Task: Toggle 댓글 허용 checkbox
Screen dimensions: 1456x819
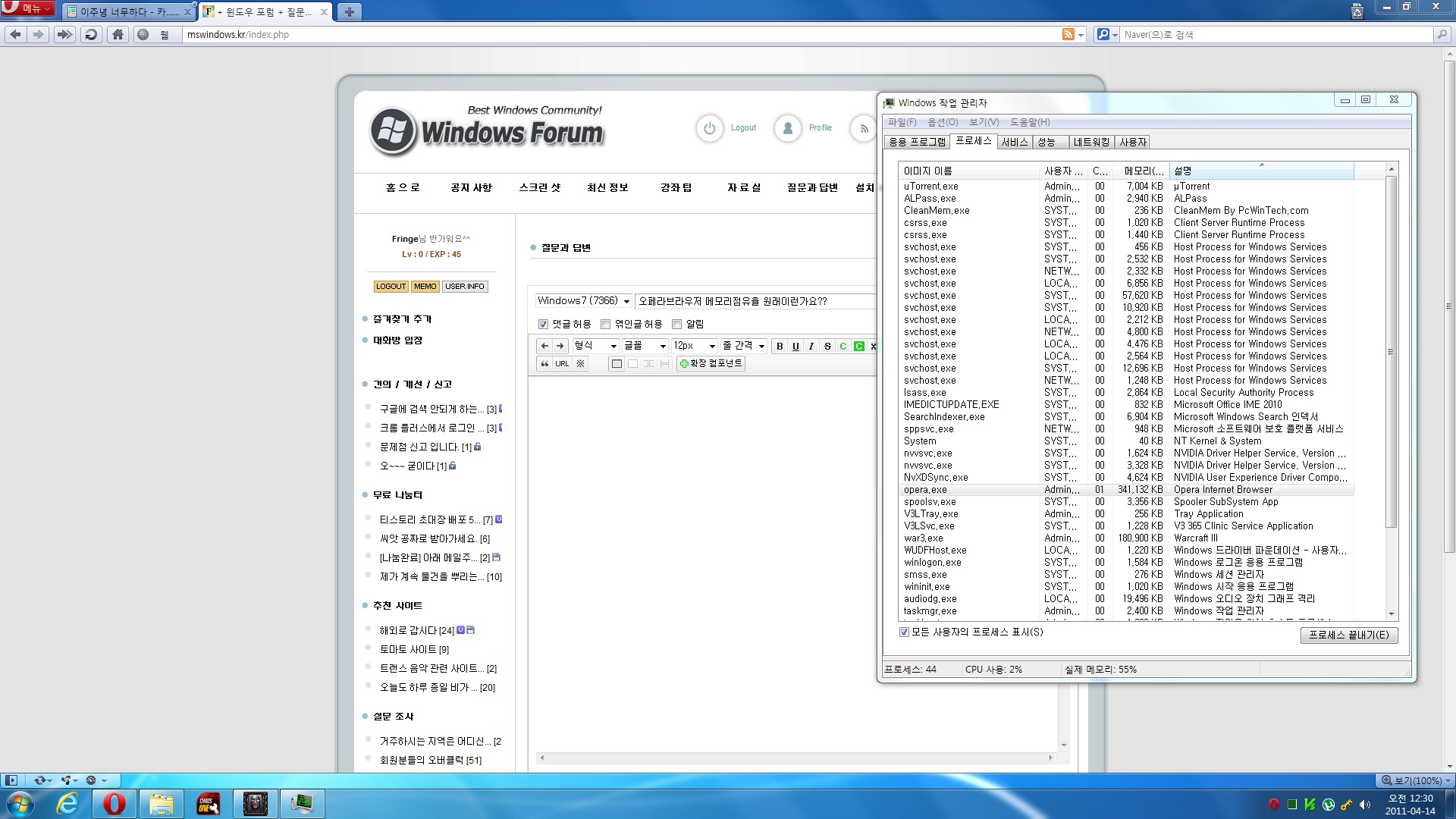Action: tap(543, 325)
